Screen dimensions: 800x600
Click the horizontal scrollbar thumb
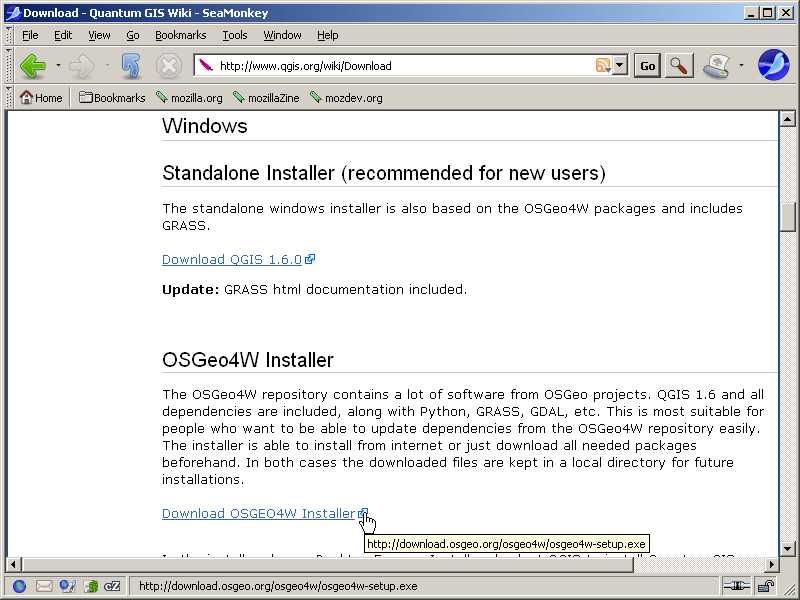(x=328, y=564)
